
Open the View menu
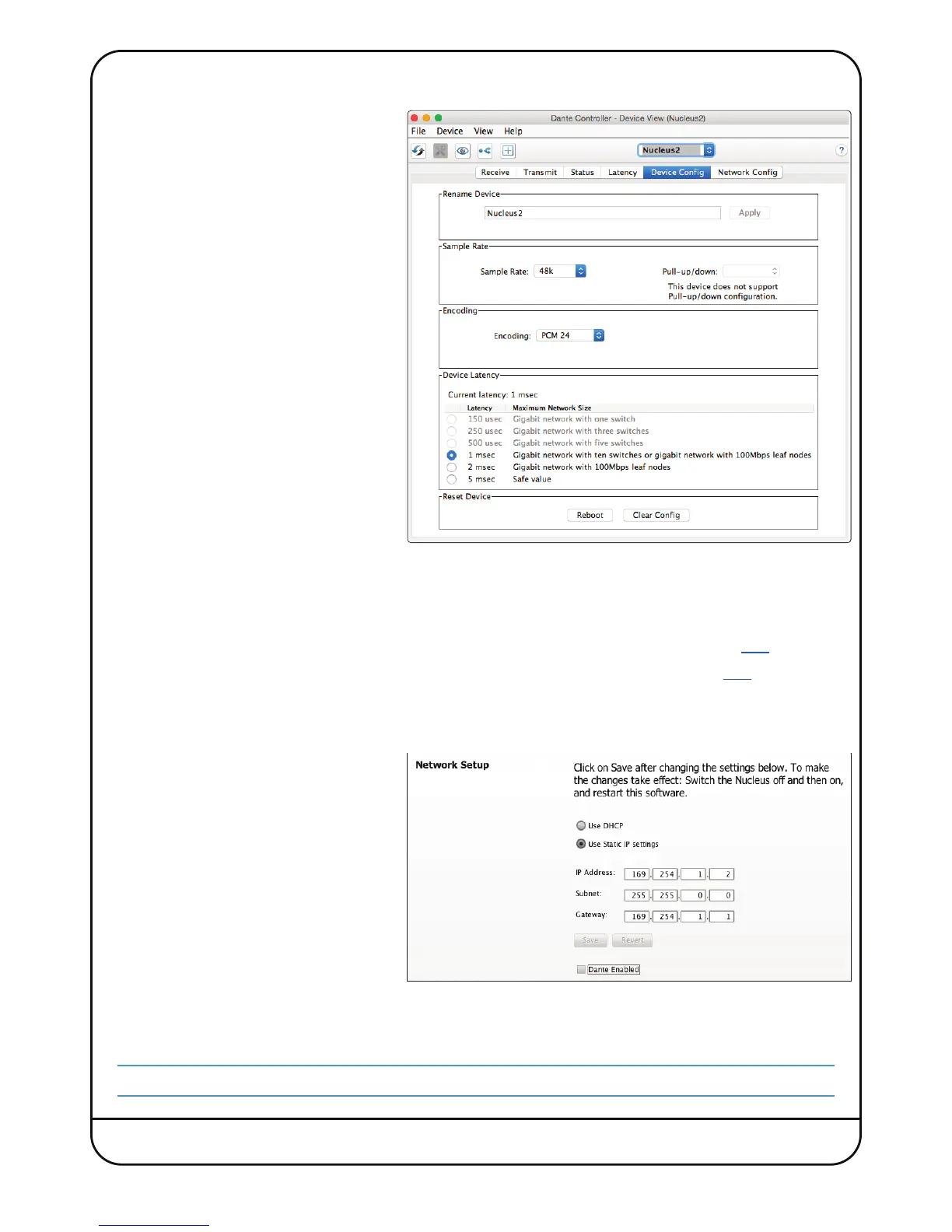(483, 131)
